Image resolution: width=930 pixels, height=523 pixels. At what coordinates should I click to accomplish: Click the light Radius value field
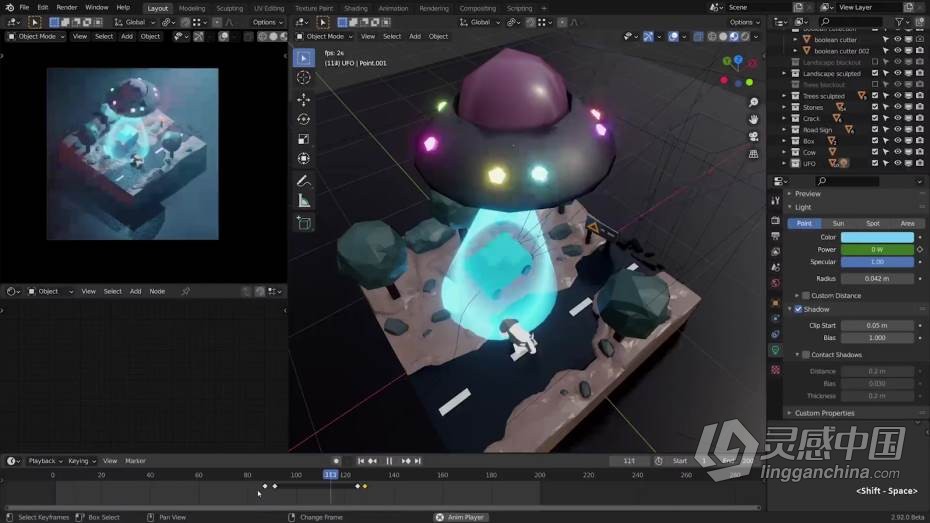877,278
